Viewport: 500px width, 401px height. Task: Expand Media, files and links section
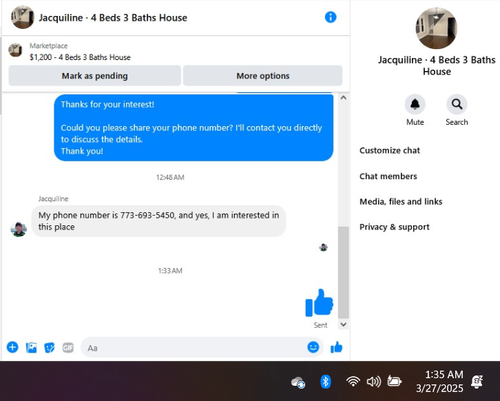[401, 201]
